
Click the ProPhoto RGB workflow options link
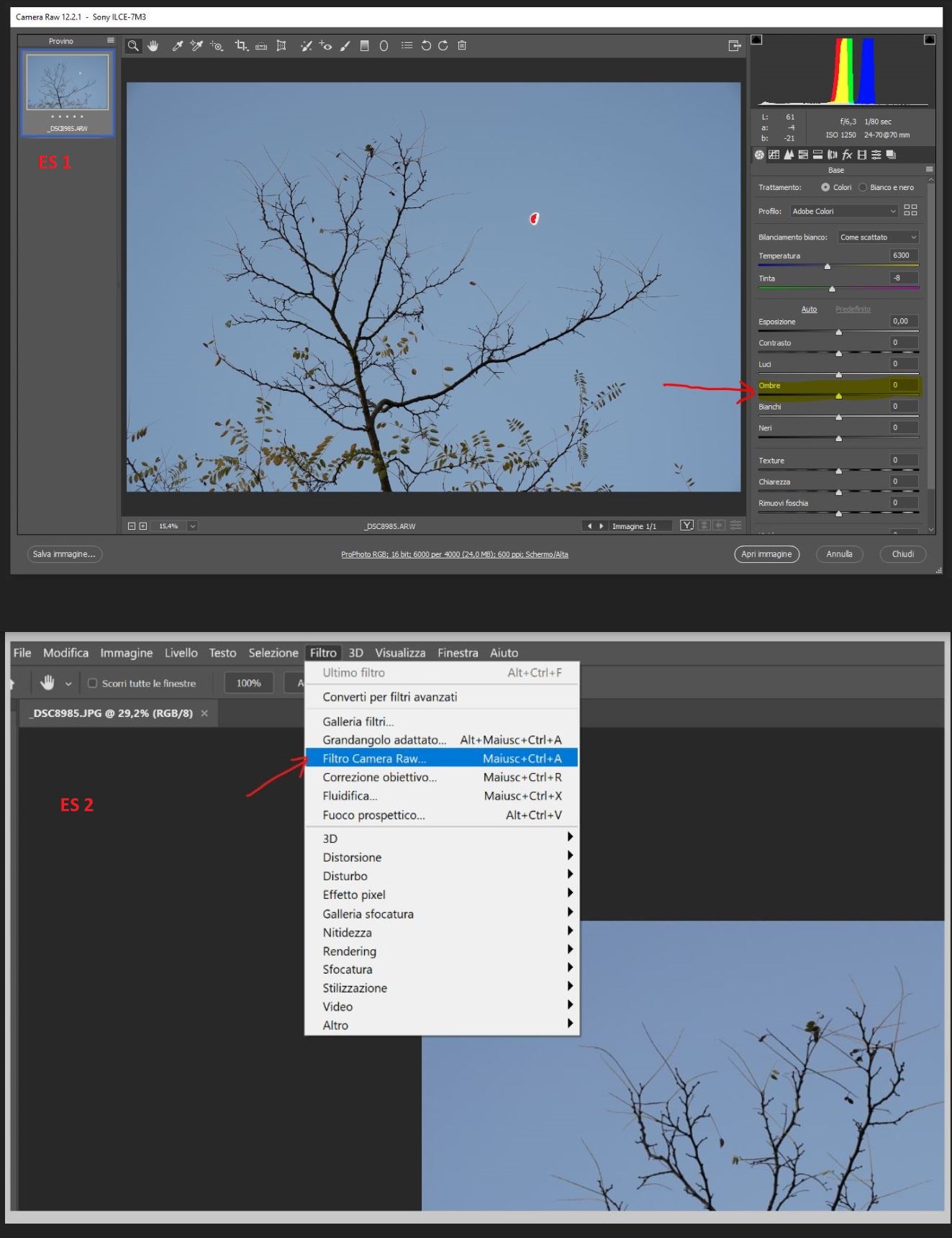click(454, 555)
